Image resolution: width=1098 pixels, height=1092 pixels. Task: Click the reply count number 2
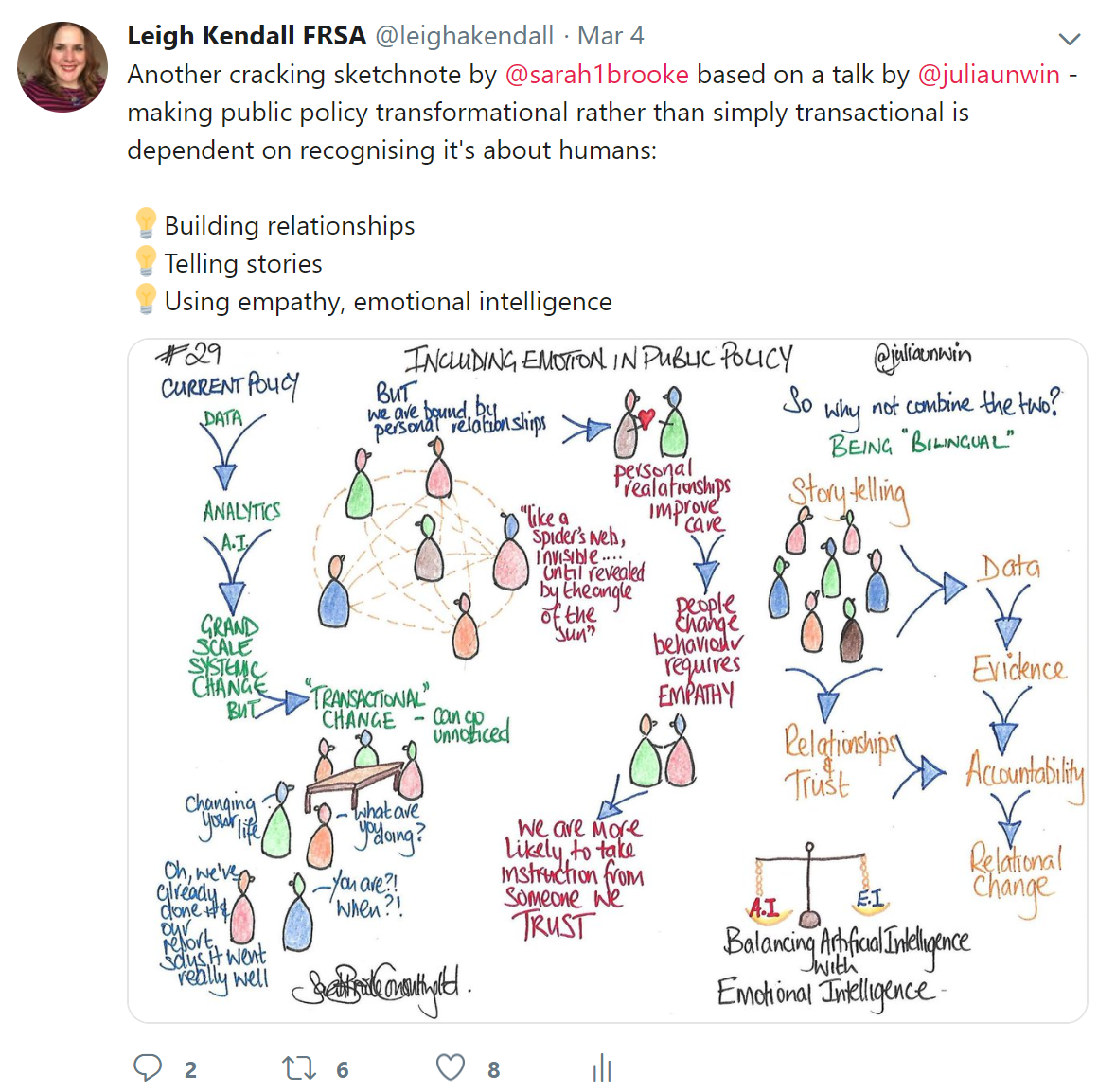point(190,1069)
